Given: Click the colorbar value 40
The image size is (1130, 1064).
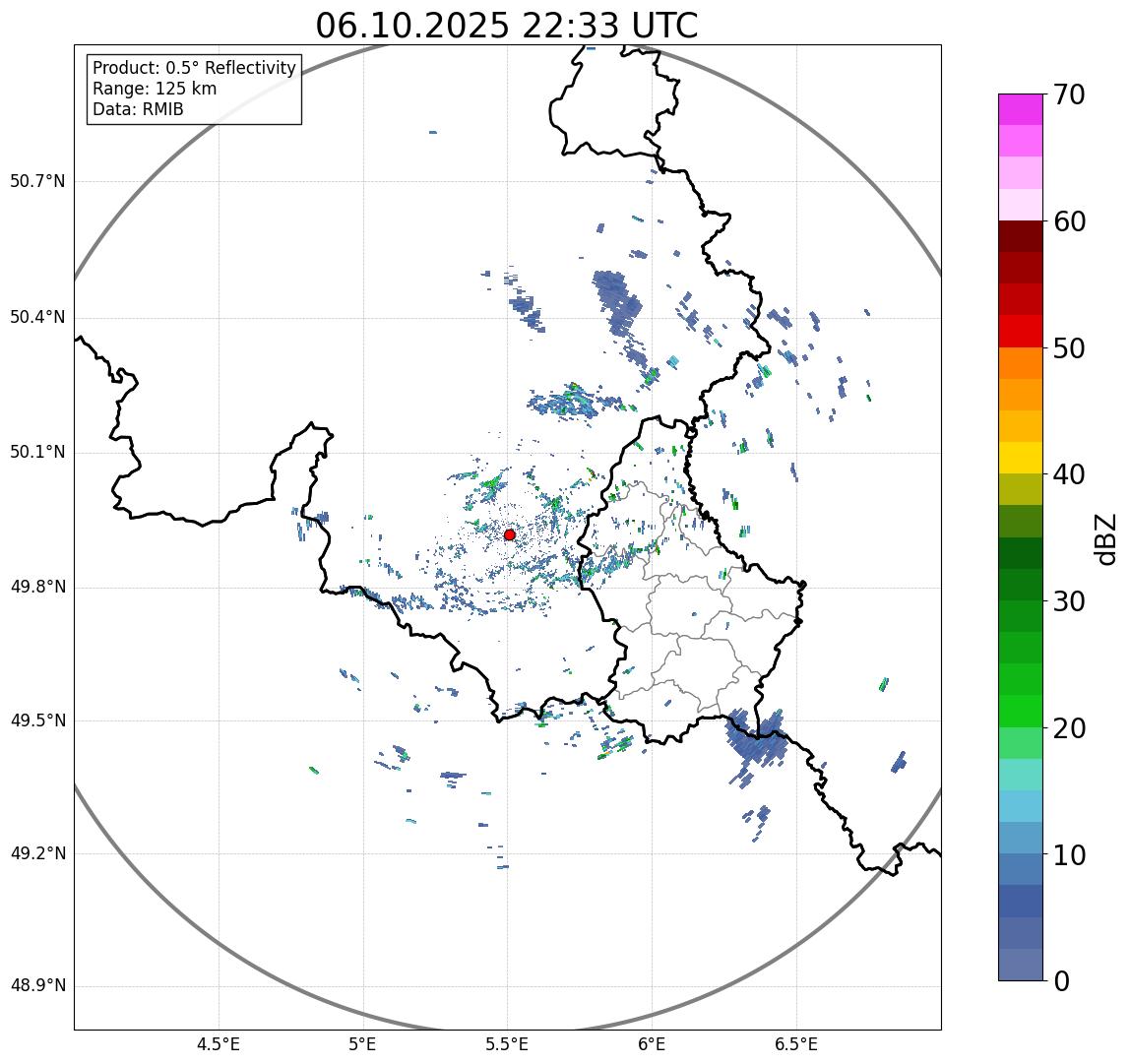Looking at the screenshot, I should tap(1069, 475).
